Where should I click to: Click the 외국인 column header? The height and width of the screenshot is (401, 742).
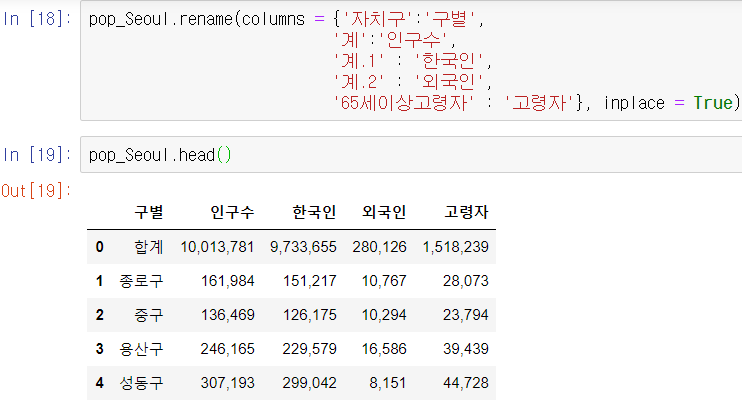coord(384,212)
